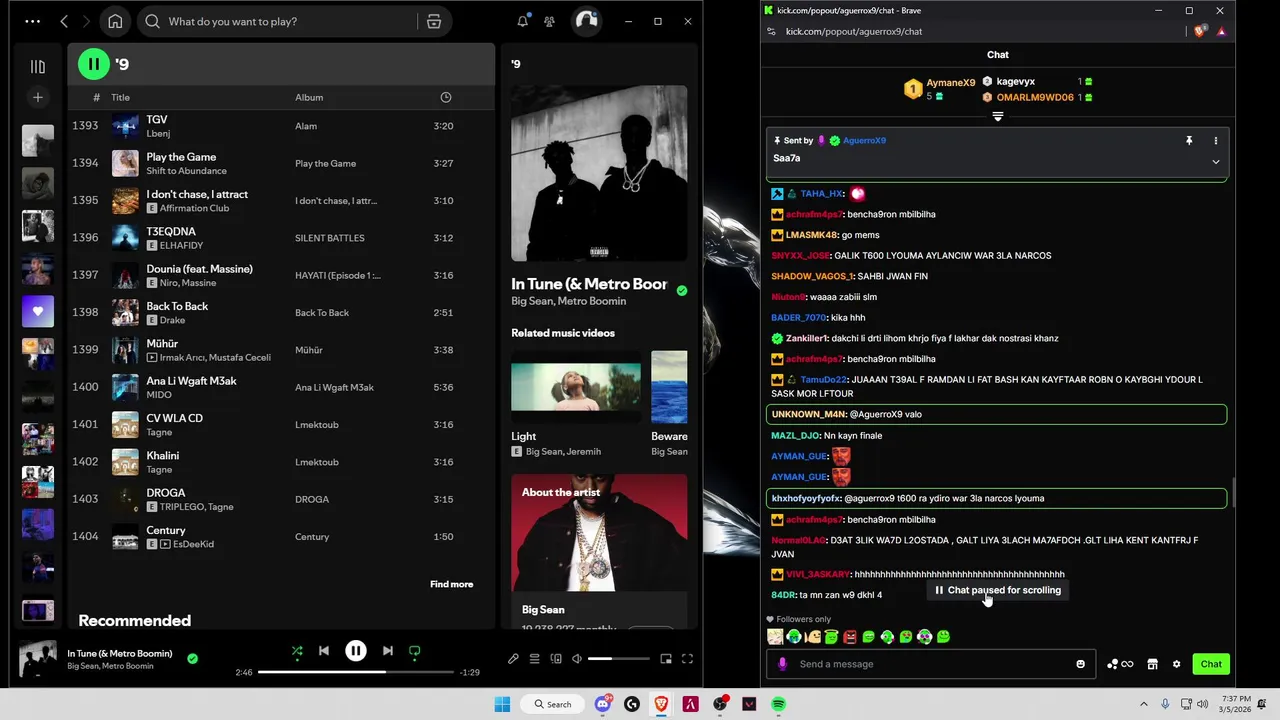Open About the artist Big Sean card
This screenshot has height=720, width=1280.
tap(599, 551)
